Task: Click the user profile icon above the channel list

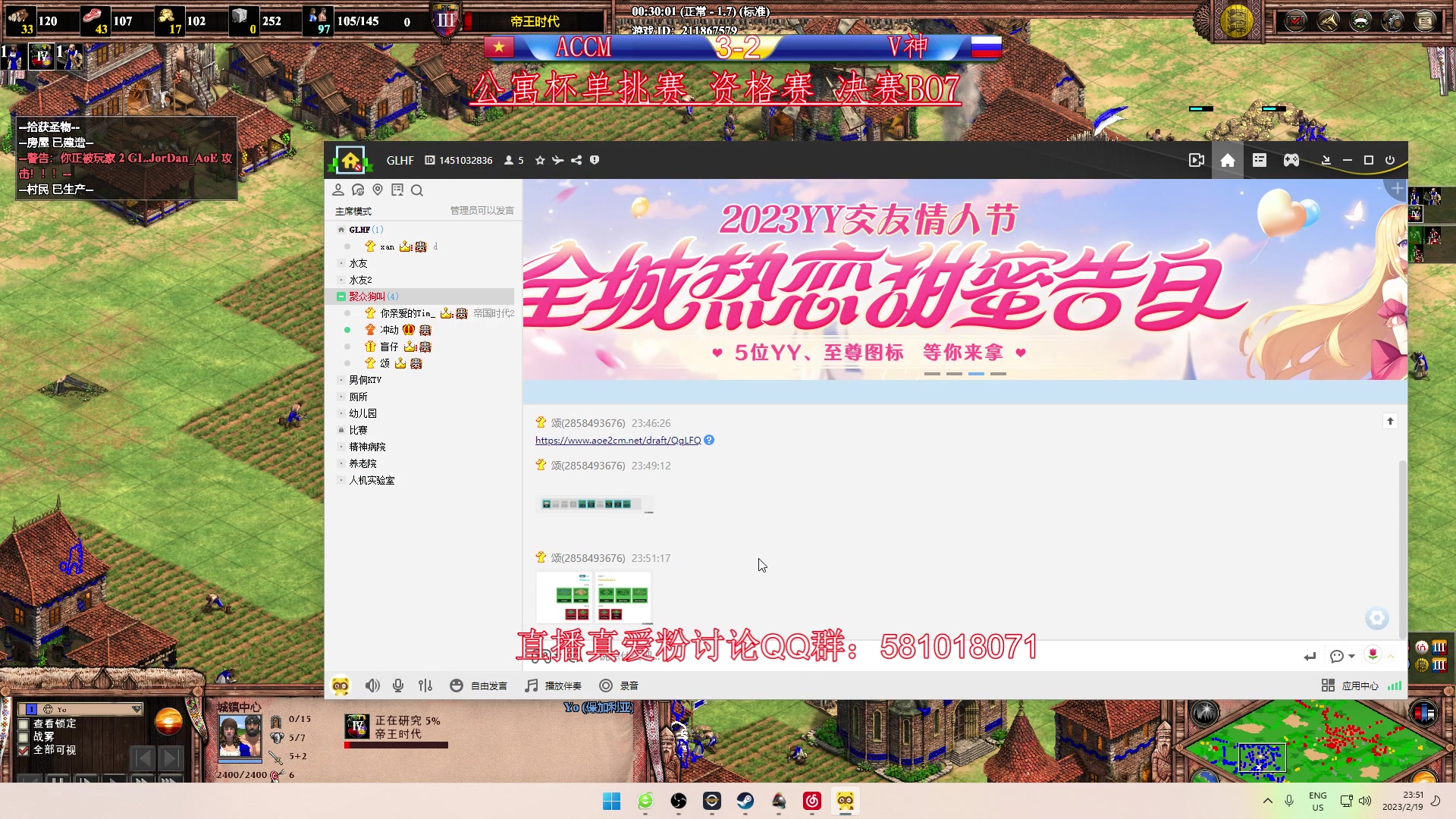Action: tap(338, 190)
